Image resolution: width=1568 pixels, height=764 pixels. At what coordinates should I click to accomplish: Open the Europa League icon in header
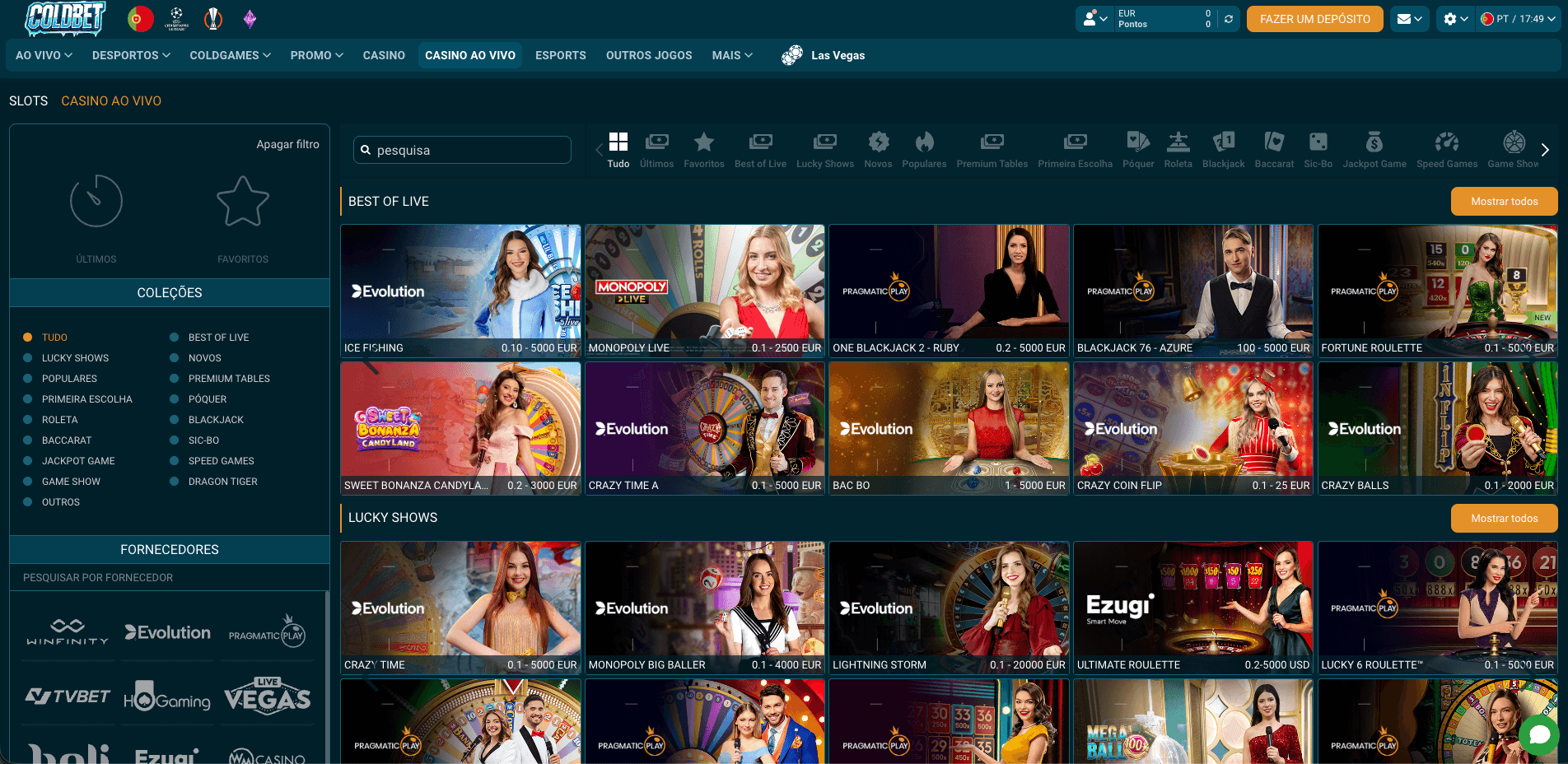click(213, 18)
